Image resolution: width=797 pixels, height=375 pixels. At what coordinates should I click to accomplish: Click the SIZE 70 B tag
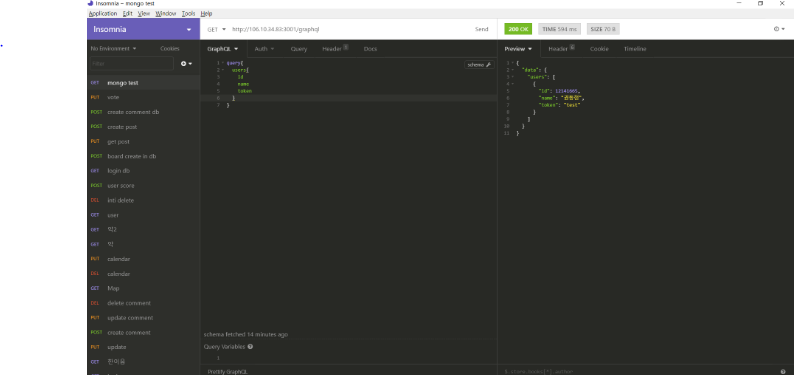point(603,29)
